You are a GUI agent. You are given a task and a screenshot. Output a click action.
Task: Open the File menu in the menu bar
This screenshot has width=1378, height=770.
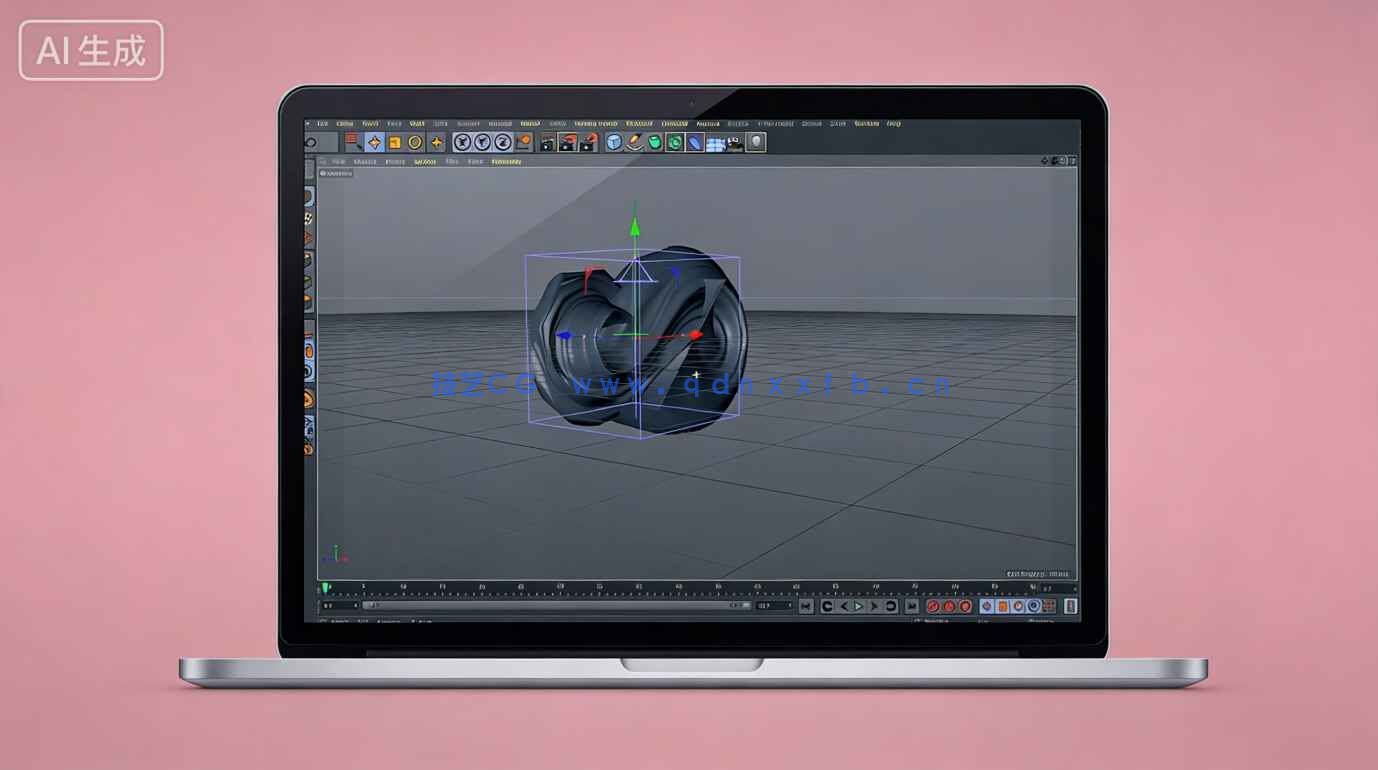click(x=322, y=124)
